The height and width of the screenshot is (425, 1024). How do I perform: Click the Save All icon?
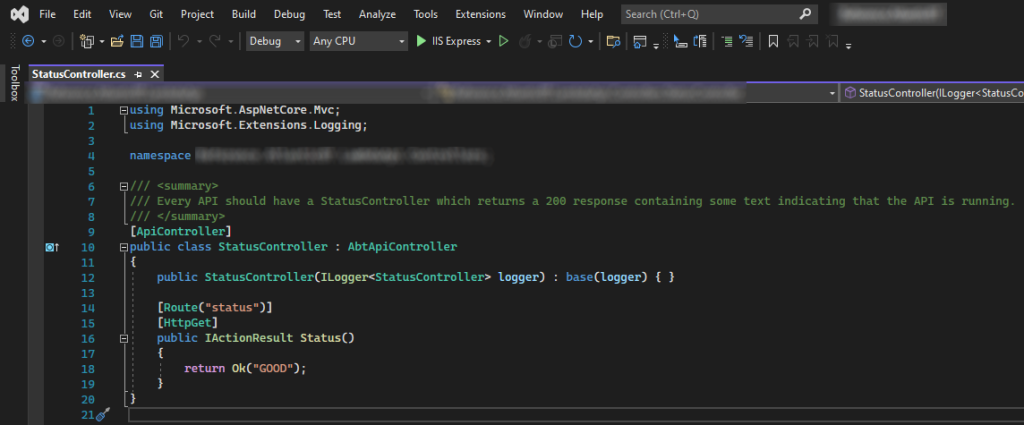point(156,41)
